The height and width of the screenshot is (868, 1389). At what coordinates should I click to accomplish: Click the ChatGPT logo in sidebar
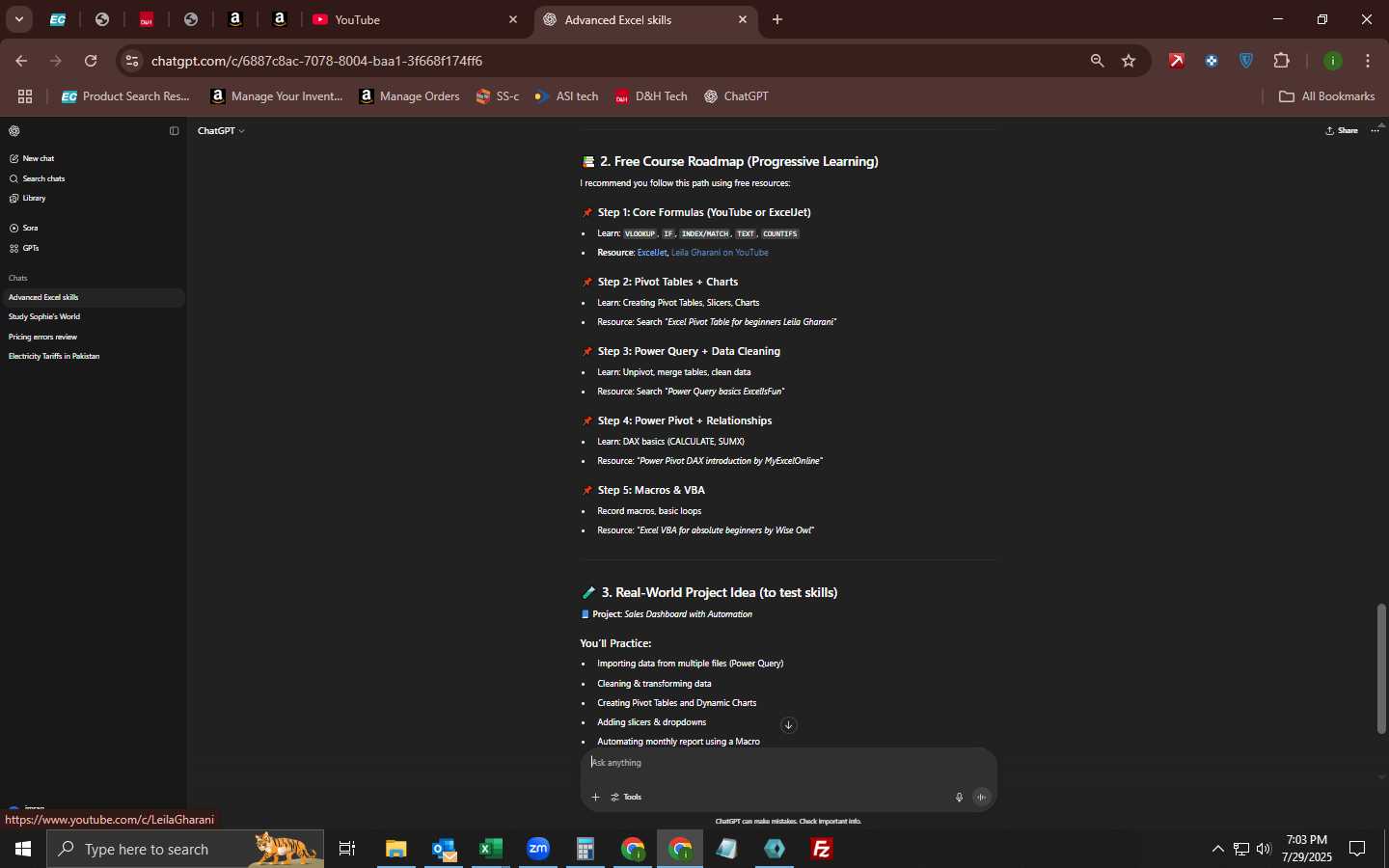[14, 131]
